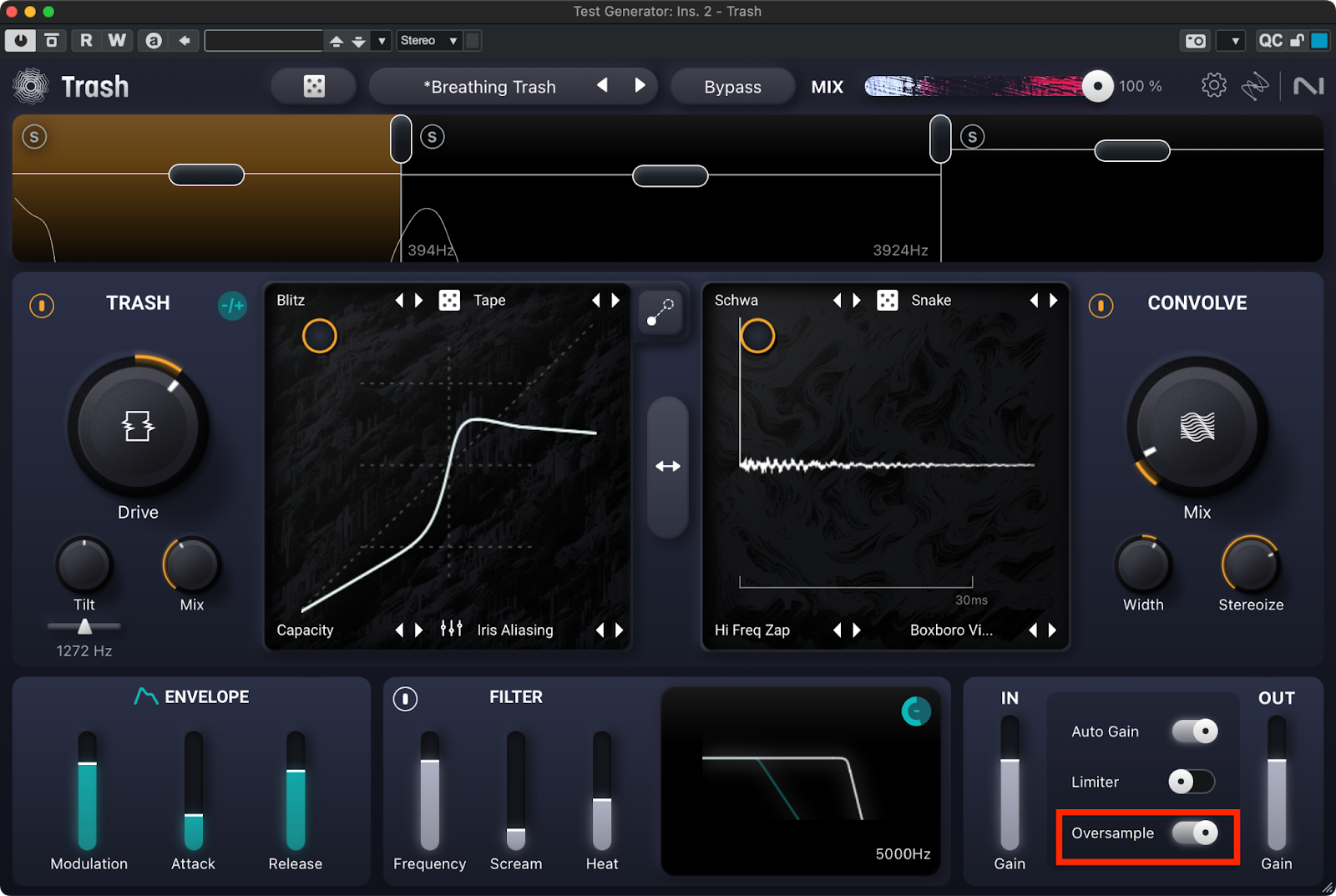Click the Width knob
Screen dimensions: 1336x896
(x=1143, y=564)
